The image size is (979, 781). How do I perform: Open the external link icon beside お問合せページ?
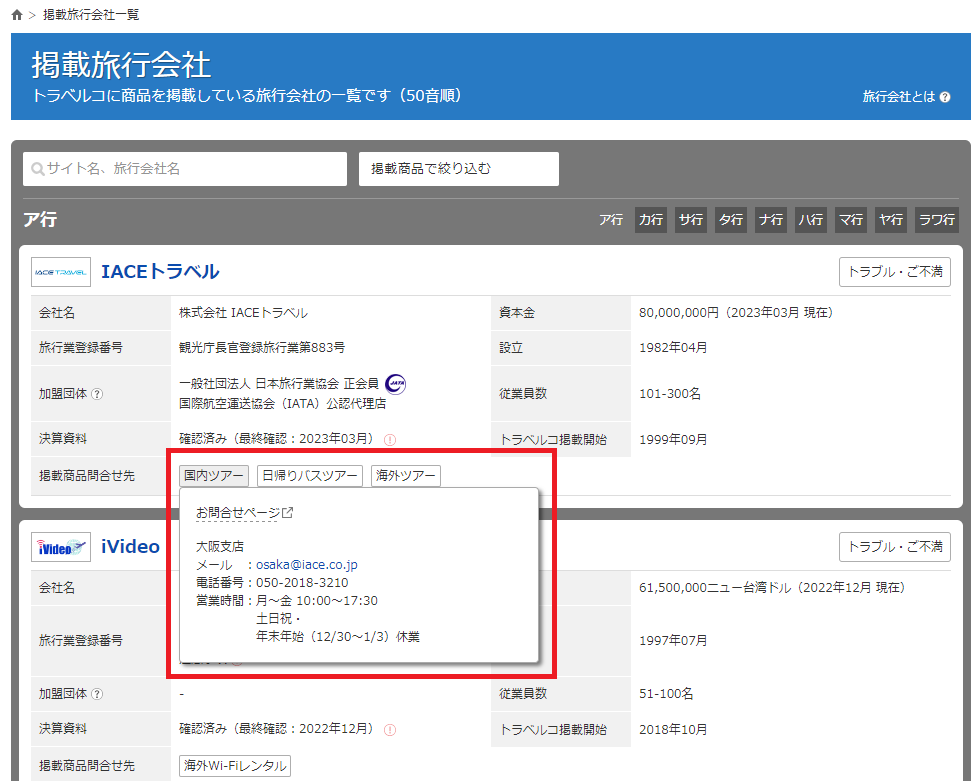click(288, 513)
